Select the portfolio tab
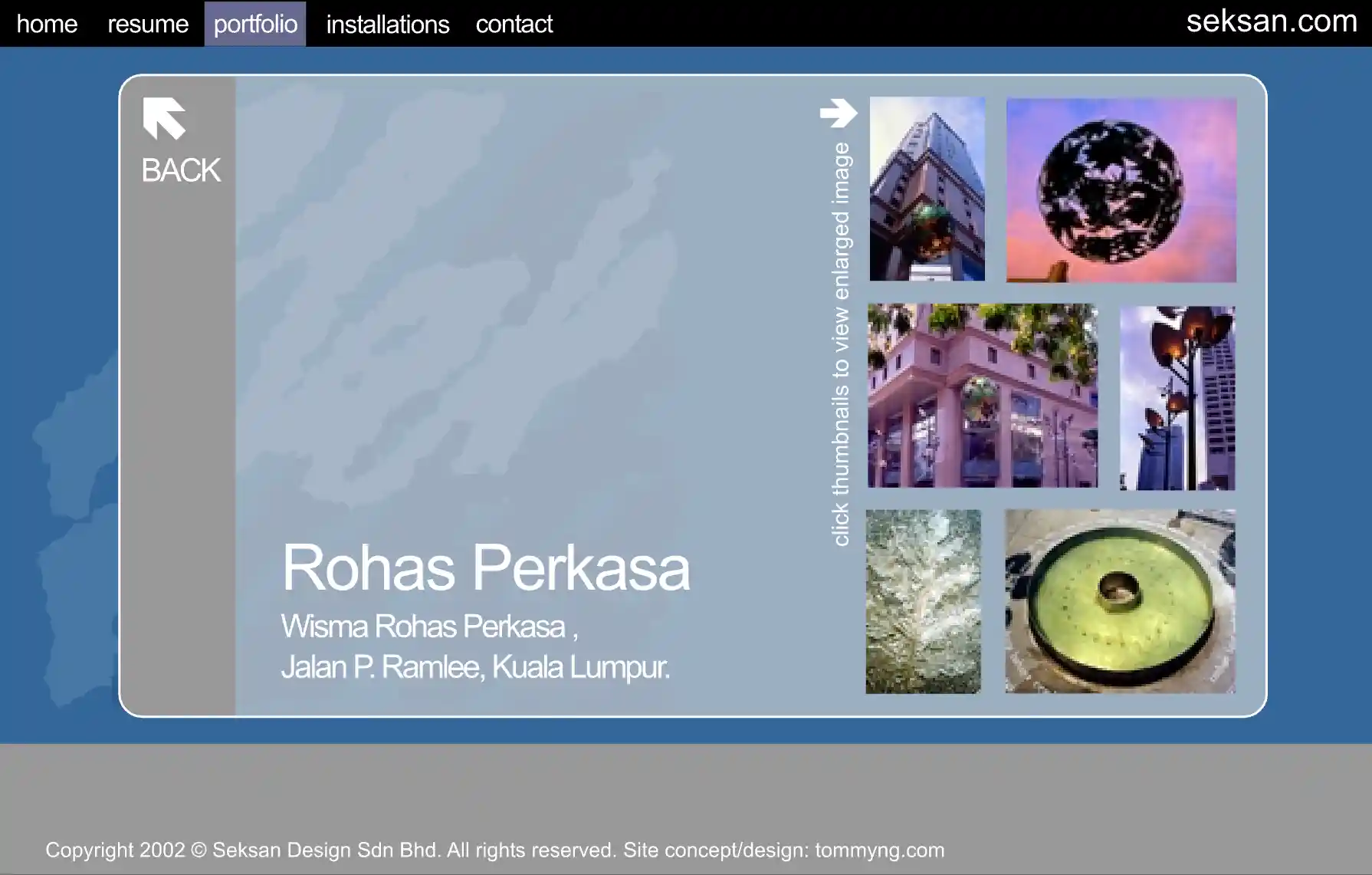The height and width of the screenshot is (875, 1372). (255, 24)
